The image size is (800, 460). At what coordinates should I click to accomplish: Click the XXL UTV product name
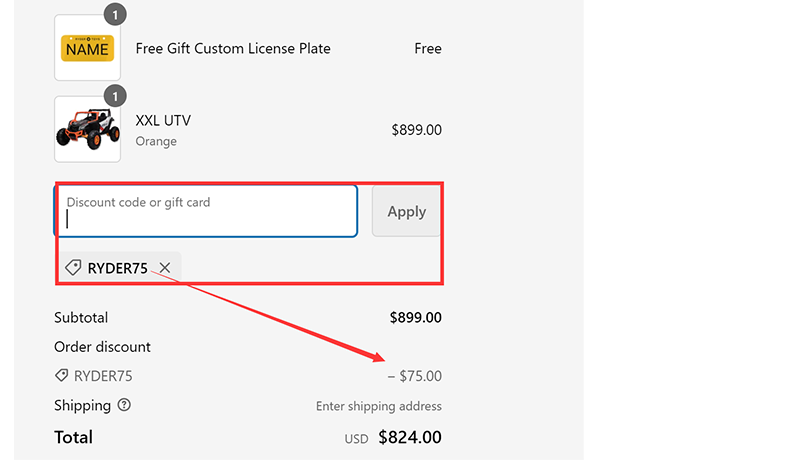tap(163, 120)
